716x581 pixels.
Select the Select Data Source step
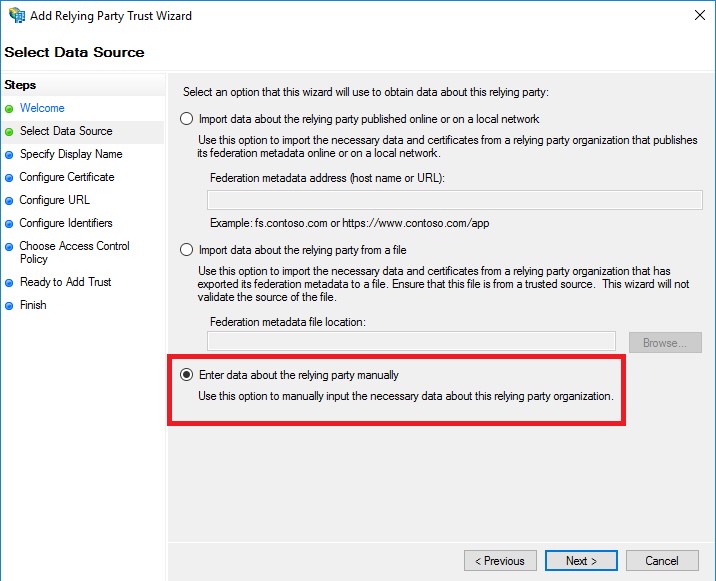pyautogui.click(x=66, y=131)
